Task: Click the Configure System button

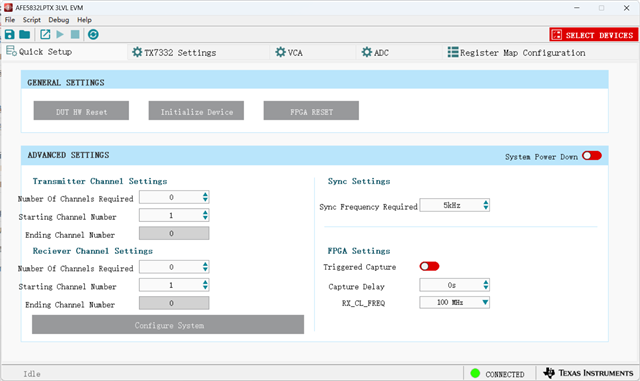Action: 168,325
